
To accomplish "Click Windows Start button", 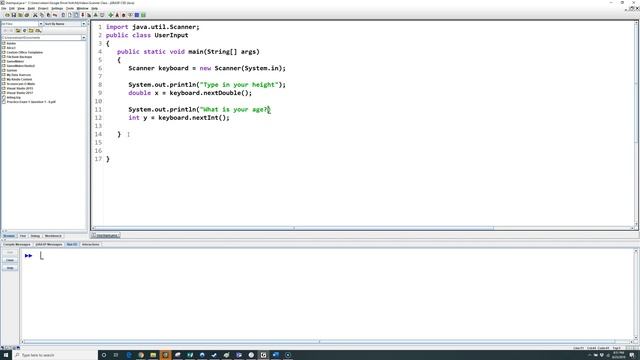I will pos(6,355).
